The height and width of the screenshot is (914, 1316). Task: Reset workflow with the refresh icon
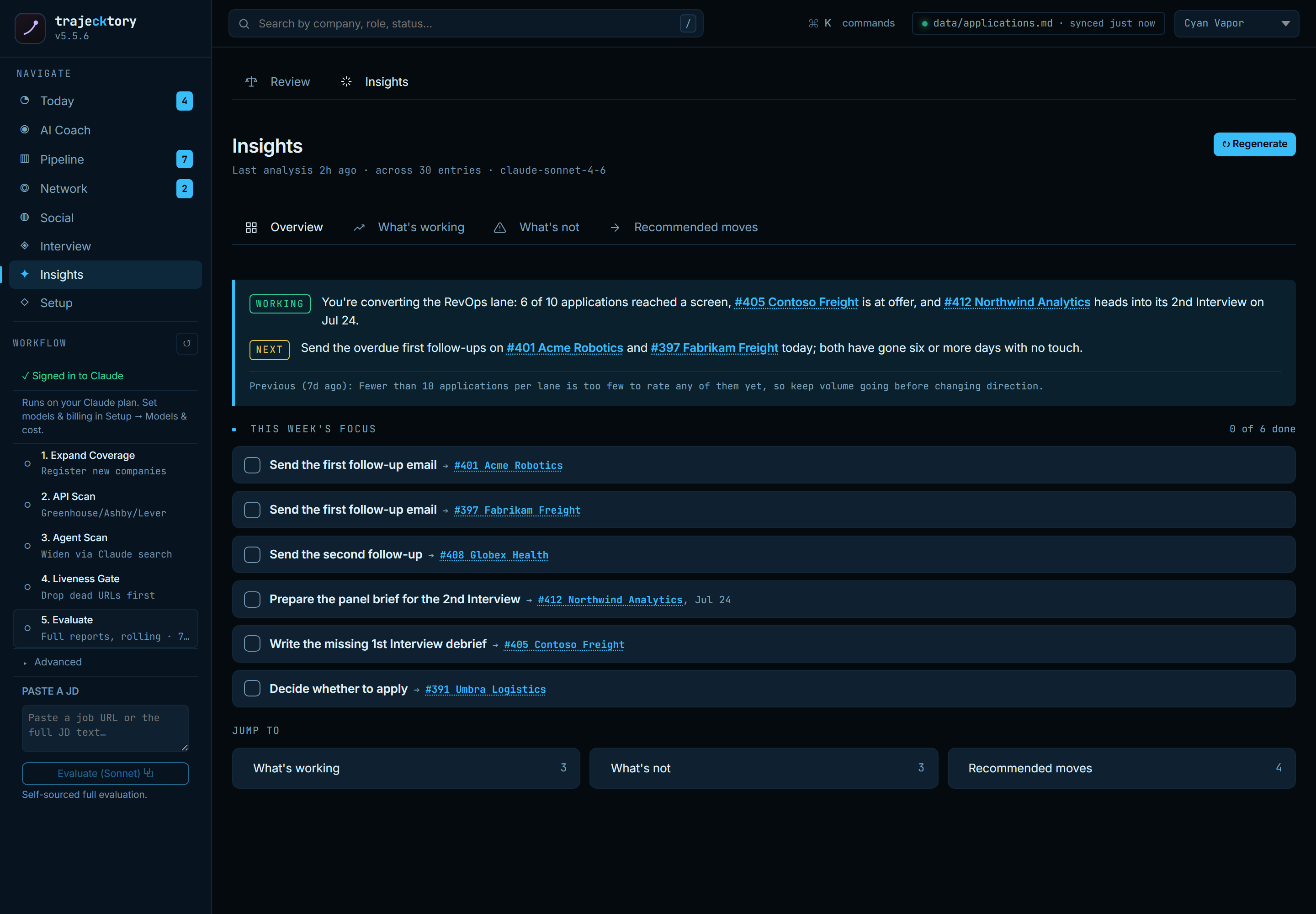tap(187, 344)
